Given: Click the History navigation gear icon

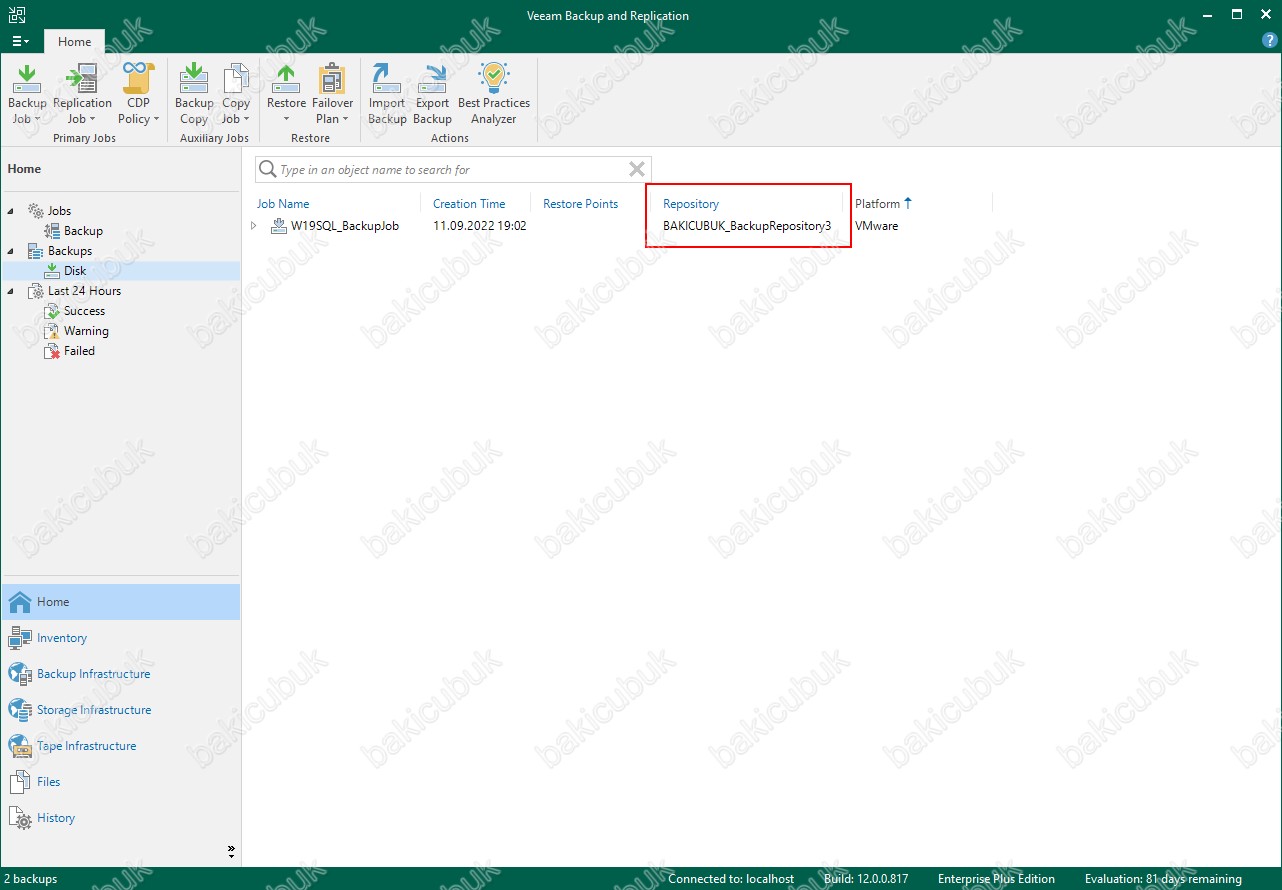Looking at the screenshot, I should (x=20, y=818).
